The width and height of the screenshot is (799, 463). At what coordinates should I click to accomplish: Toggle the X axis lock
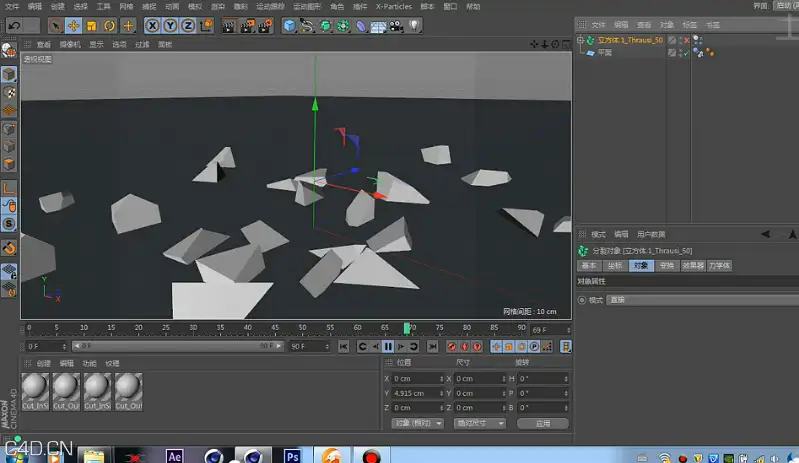coord(152,25)
